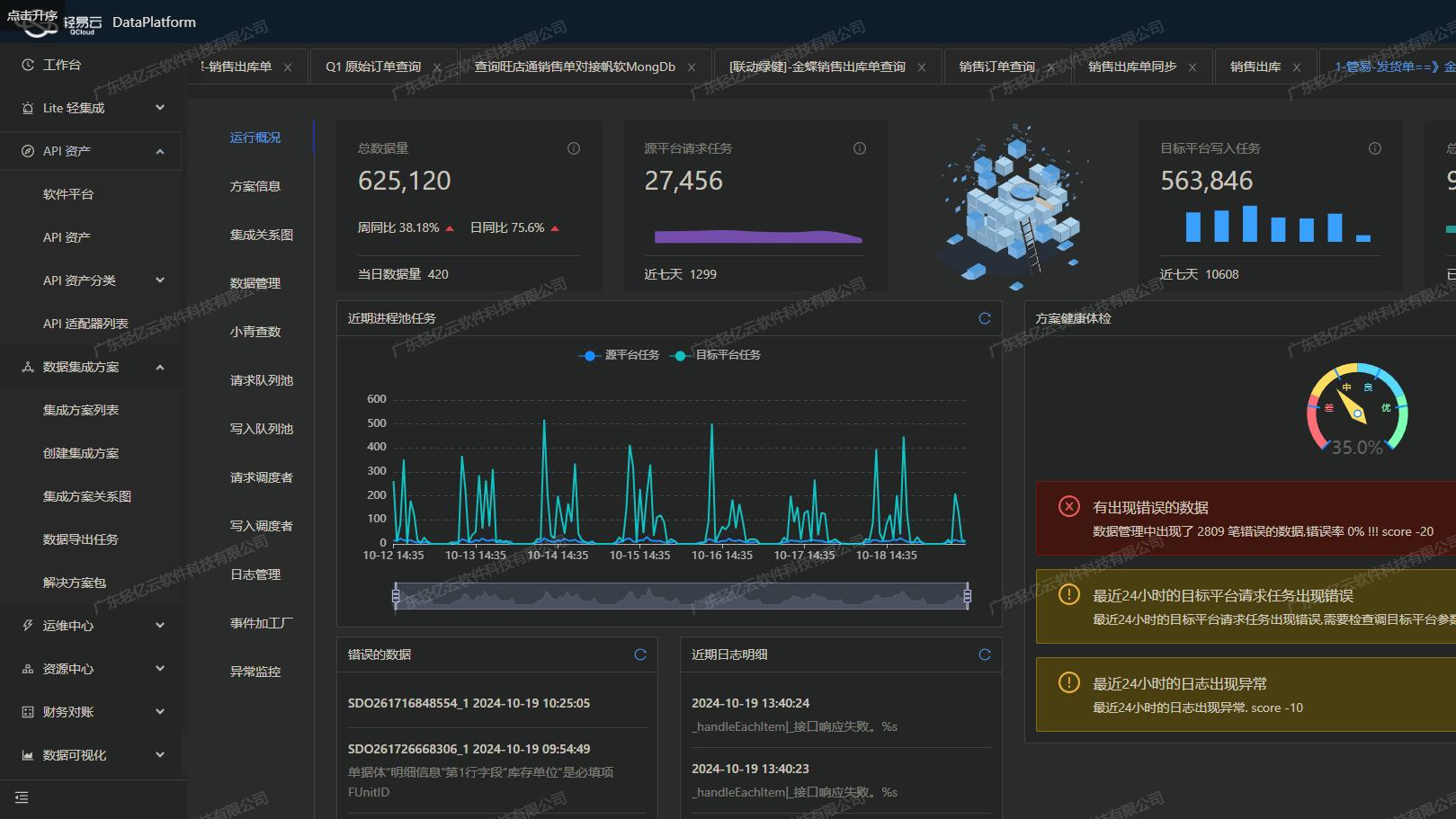Screen dimensions: 1456x819
Task: Collapse the API 资产 menu
Action: coord(160,151)
